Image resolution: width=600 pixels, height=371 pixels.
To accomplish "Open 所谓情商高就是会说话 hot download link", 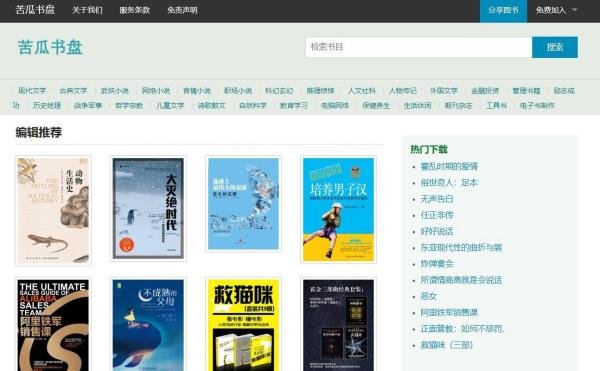I will (461, 280).
